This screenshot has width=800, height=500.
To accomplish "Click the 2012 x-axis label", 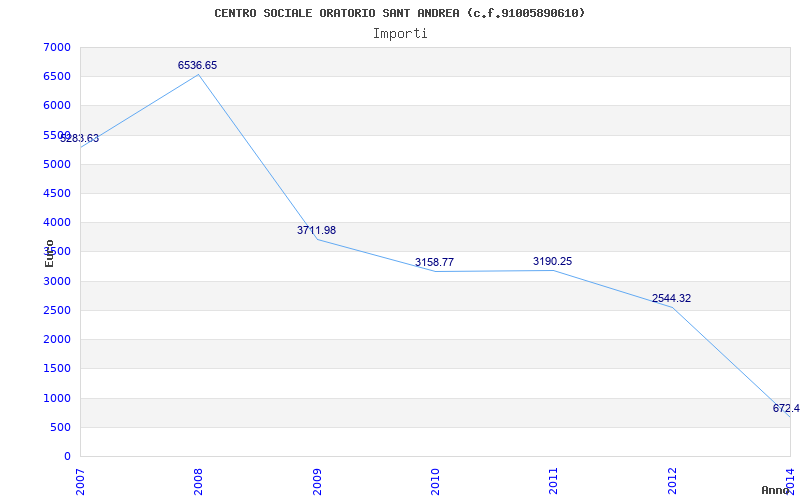I will pos(672,481).
